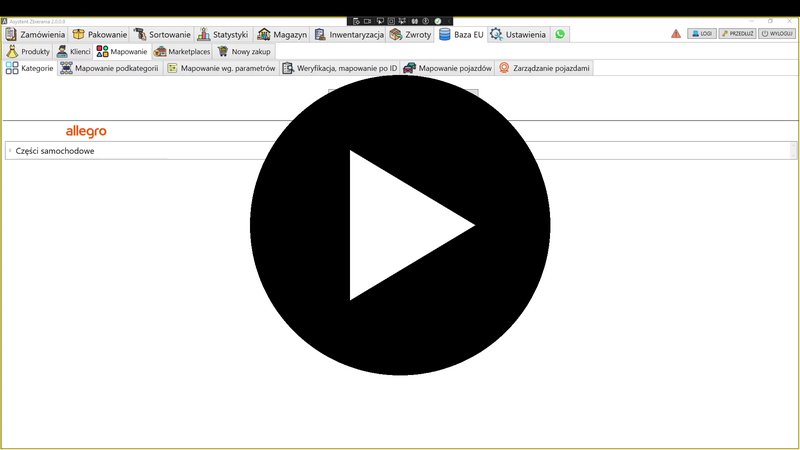Switch to Mapowanie pojazdów tab
The image size is (800, 450).
[x=447, y=68]
